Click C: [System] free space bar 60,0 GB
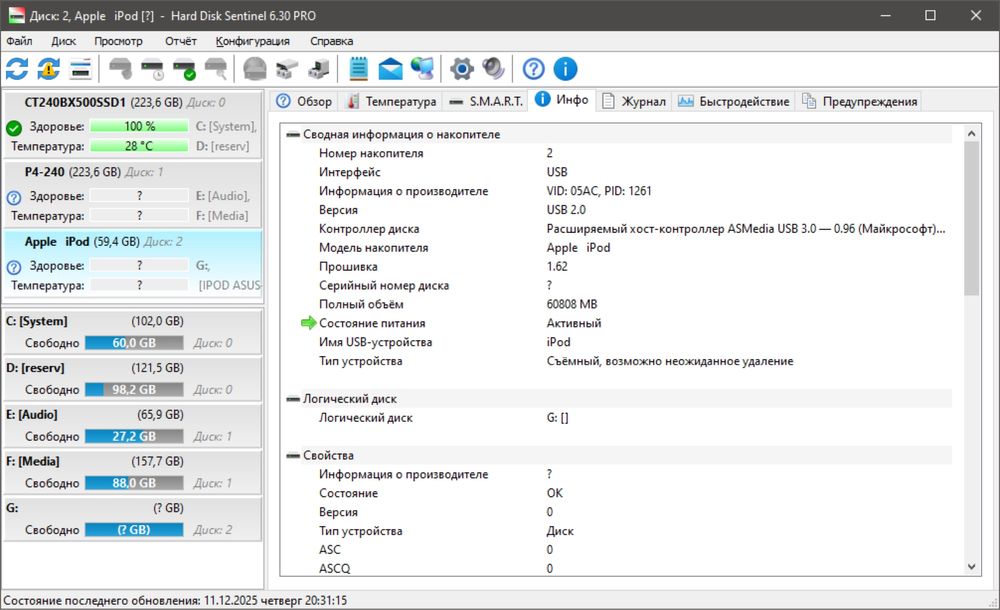This screenshot has width=1000, height=610. tap(134, 343)
